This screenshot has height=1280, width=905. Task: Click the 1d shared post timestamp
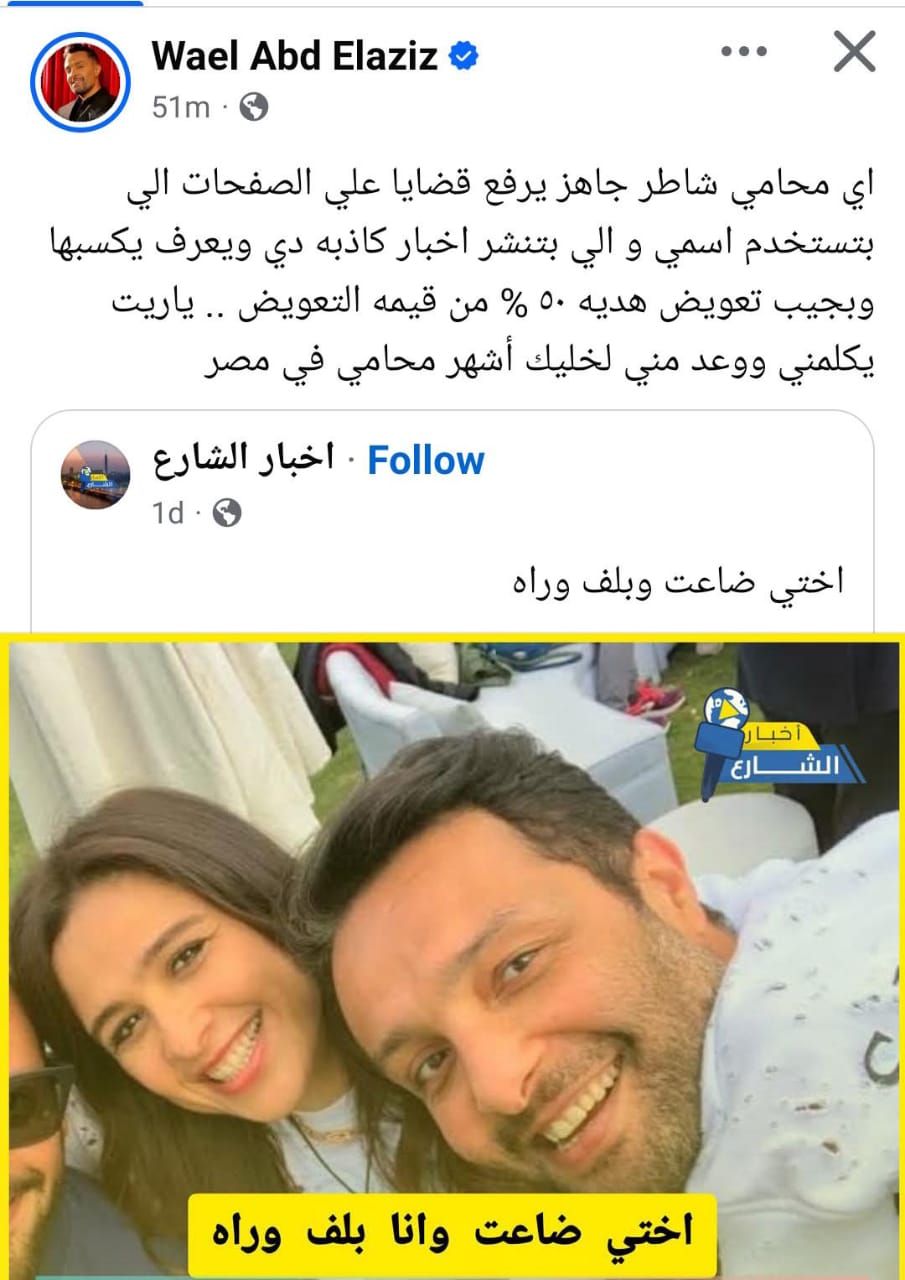point(168,514)
